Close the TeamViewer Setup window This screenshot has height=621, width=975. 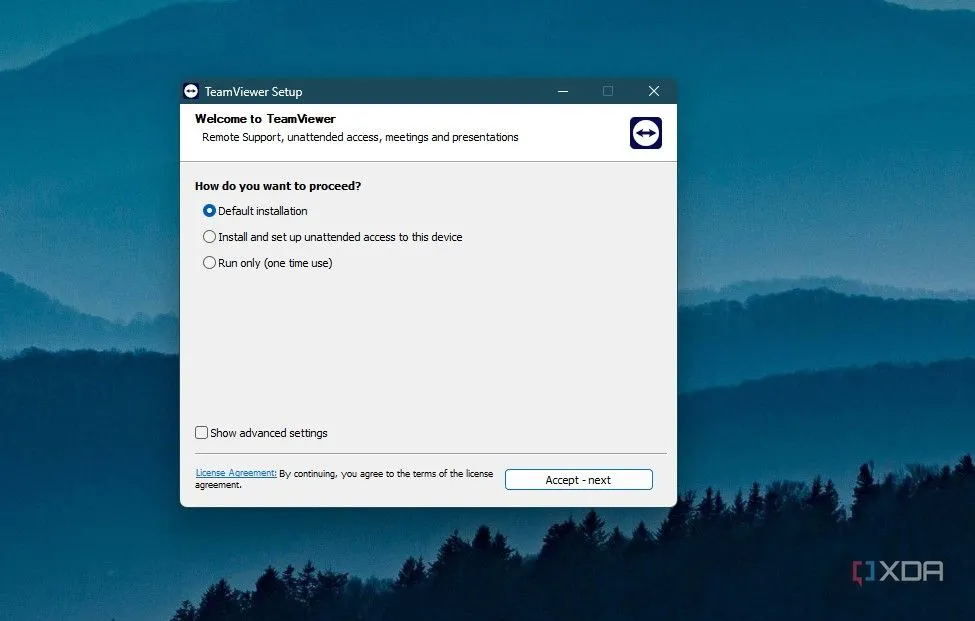tap(654, 91)
